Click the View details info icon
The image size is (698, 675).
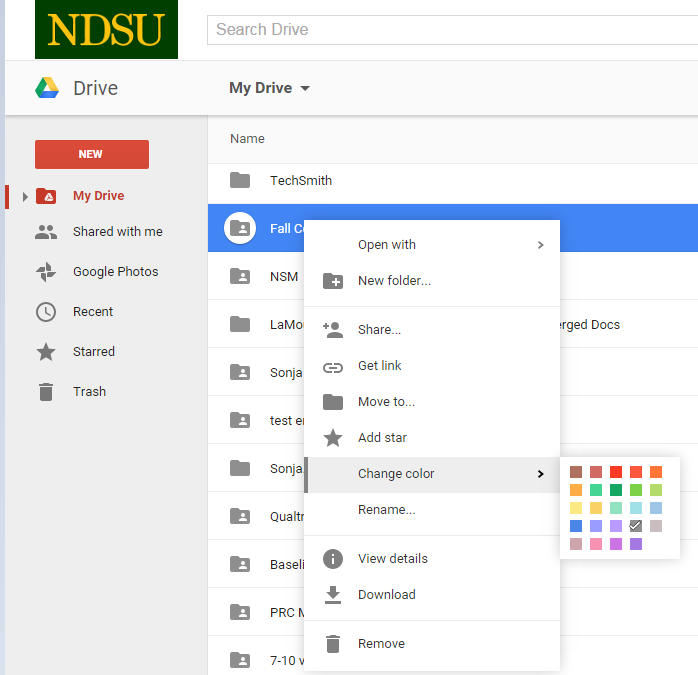(333, 559)
